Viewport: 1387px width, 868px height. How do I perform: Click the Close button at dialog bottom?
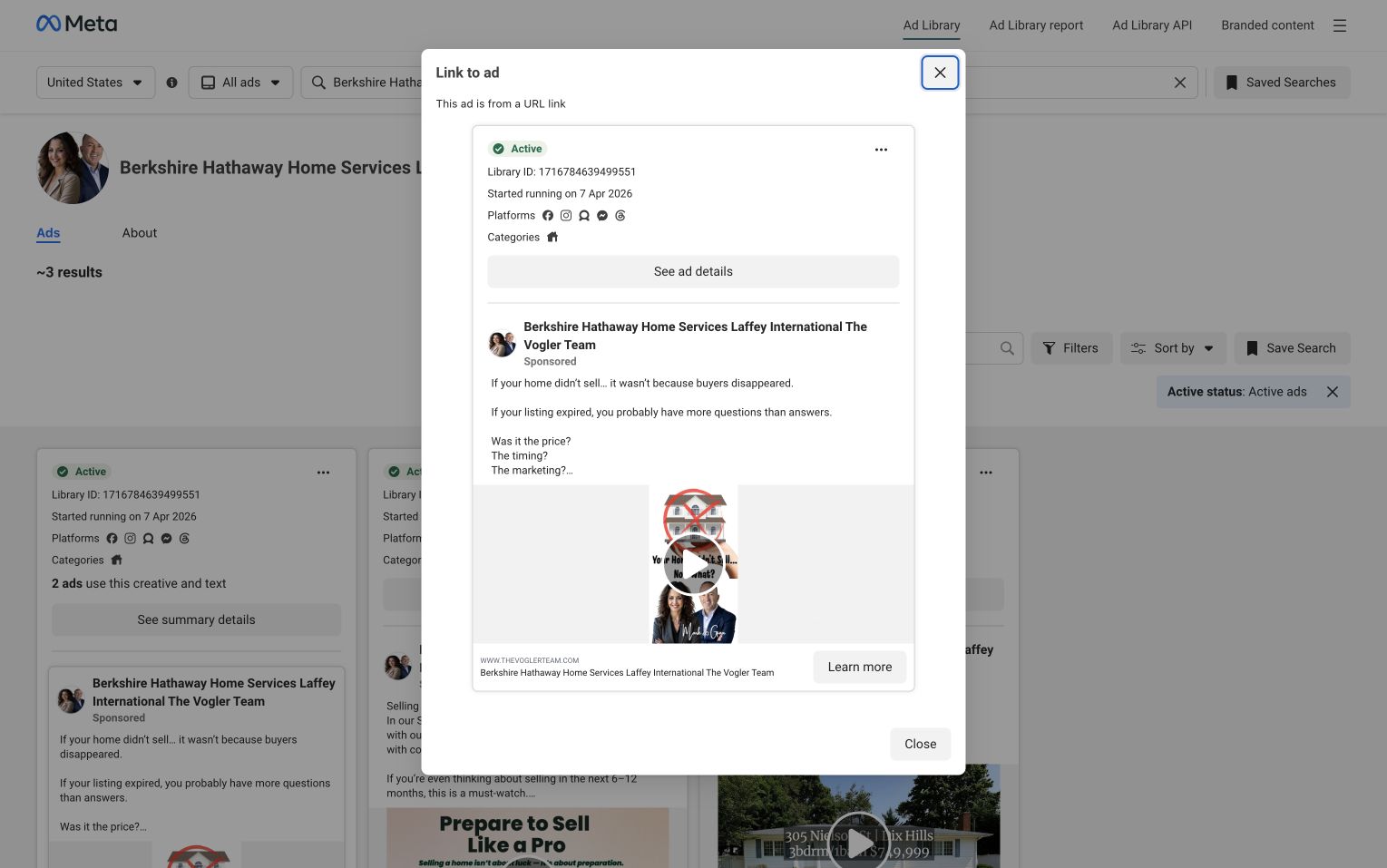pos(920,744)
